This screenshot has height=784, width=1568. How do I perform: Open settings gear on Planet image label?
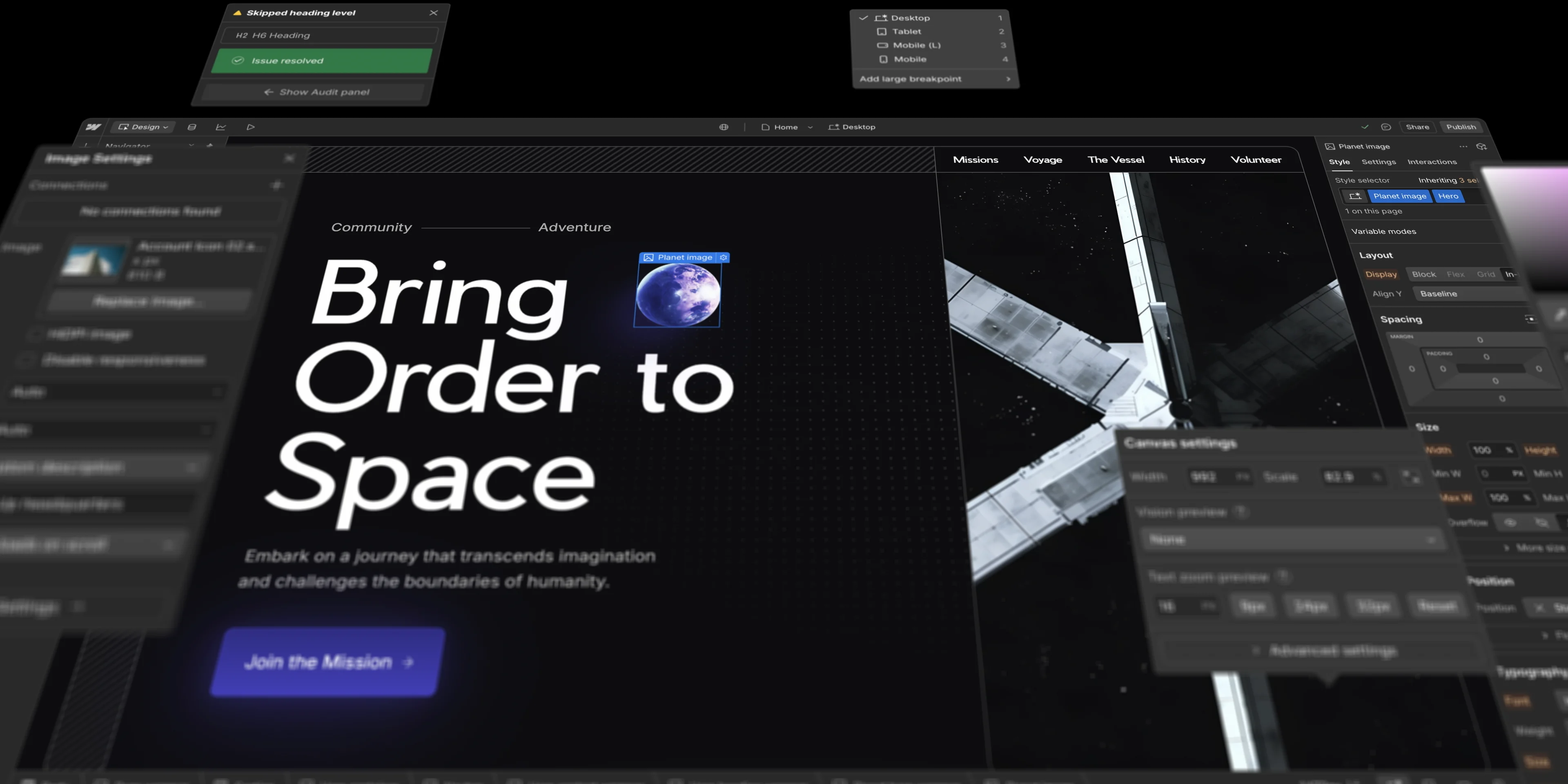coord(723,258)
